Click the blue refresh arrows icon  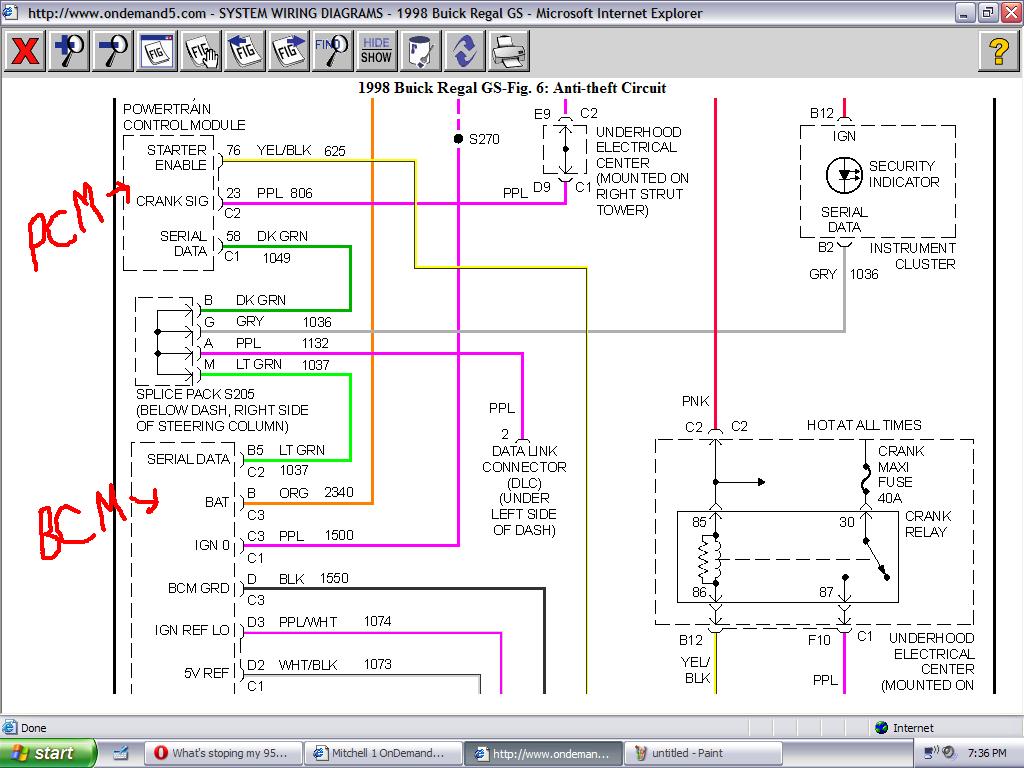(x=464, y=50)
